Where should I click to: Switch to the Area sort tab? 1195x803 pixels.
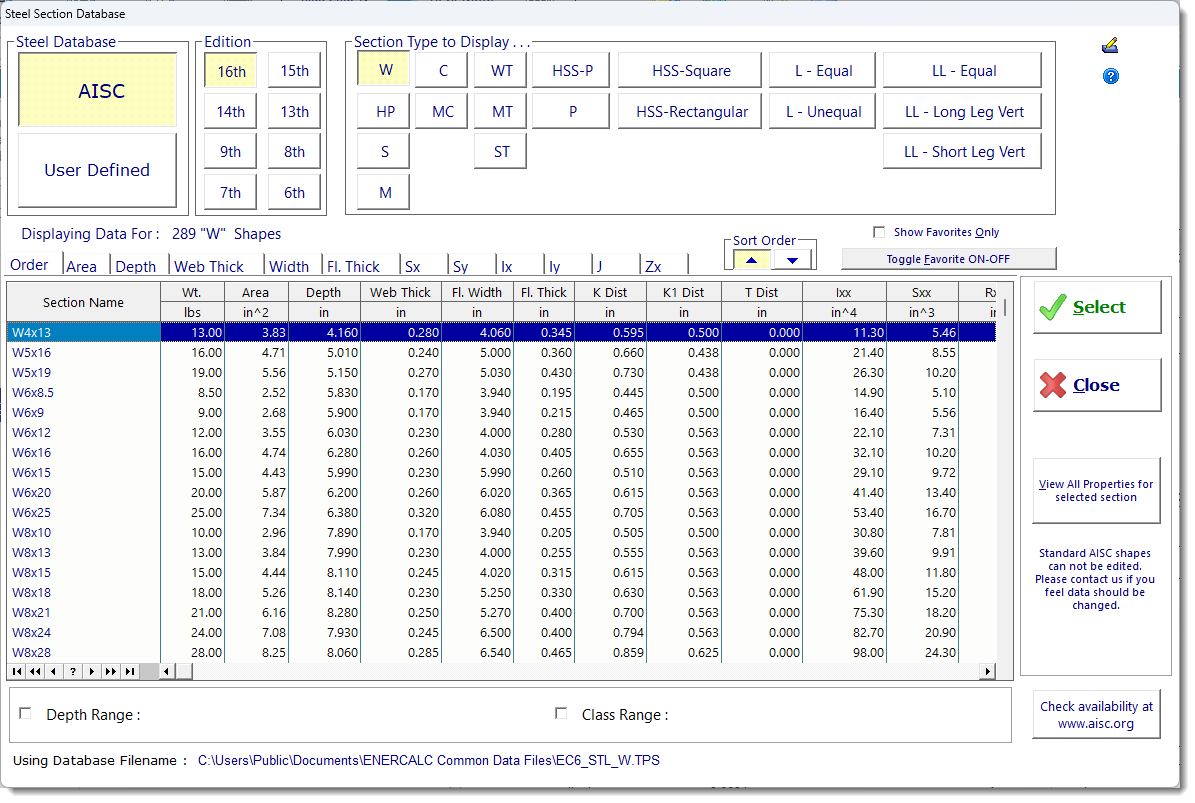82,267
